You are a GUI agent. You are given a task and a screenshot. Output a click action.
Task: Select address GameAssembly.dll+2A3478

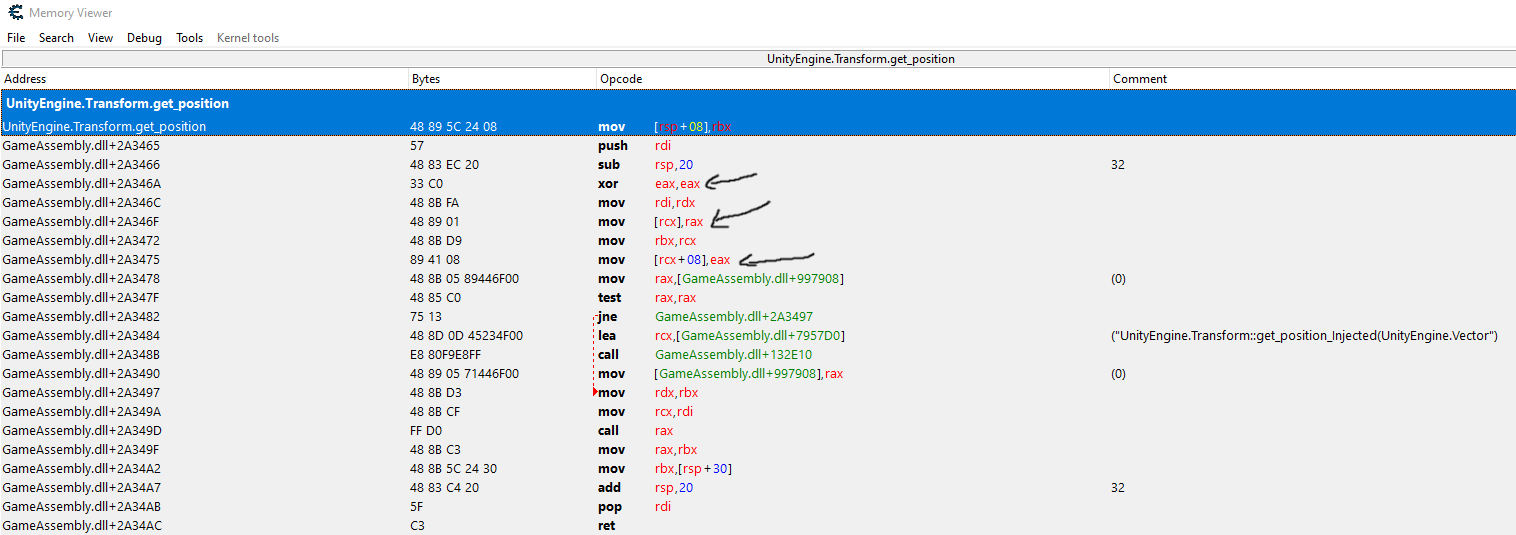[81, 279]
